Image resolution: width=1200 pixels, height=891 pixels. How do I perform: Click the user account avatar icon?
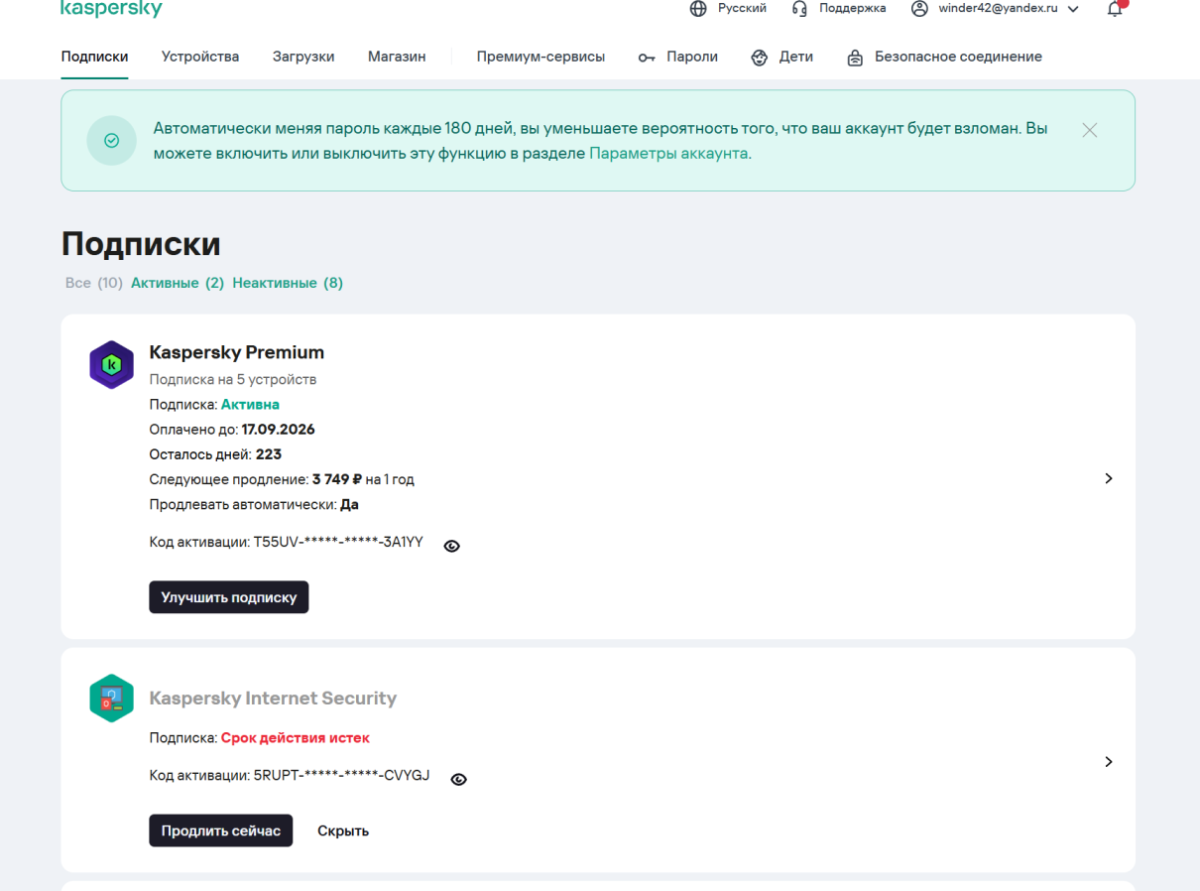pos(919,8)
